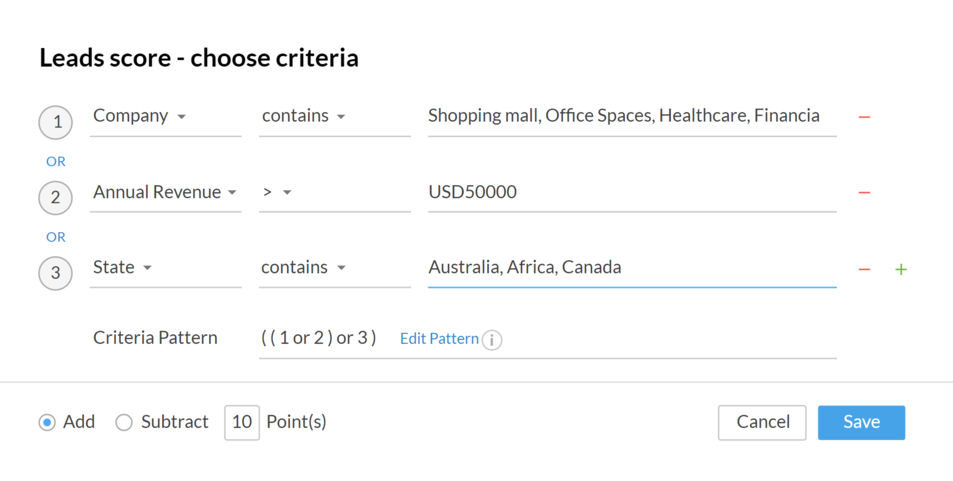
Task: Remove the Annual Revenue criteria row
Action: pos(864,193)
